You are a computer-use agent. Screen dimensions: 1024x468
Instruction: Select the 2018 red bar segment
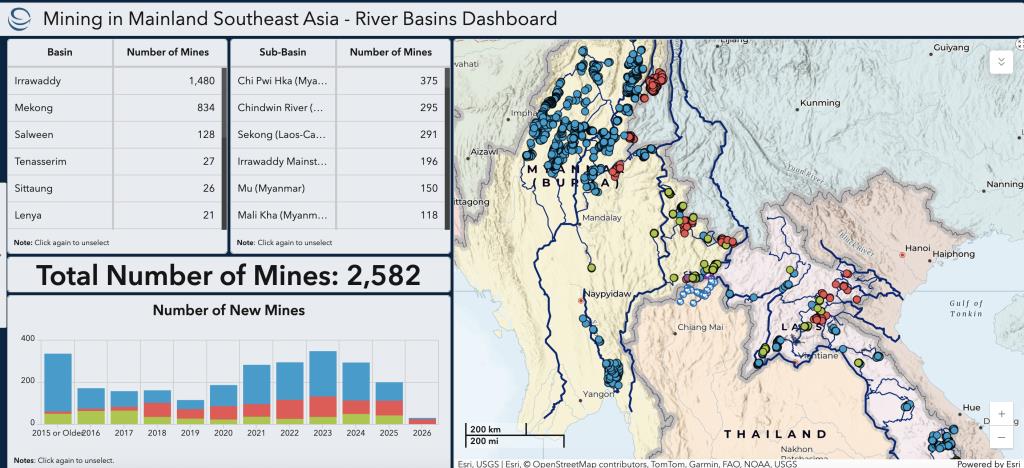157,409
